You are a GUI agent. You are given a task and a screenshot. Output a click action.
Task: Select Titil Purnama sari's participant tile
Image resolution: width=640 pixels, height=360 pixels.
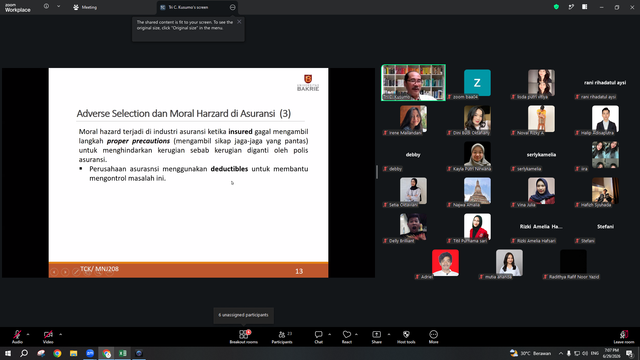pos(477,227)
